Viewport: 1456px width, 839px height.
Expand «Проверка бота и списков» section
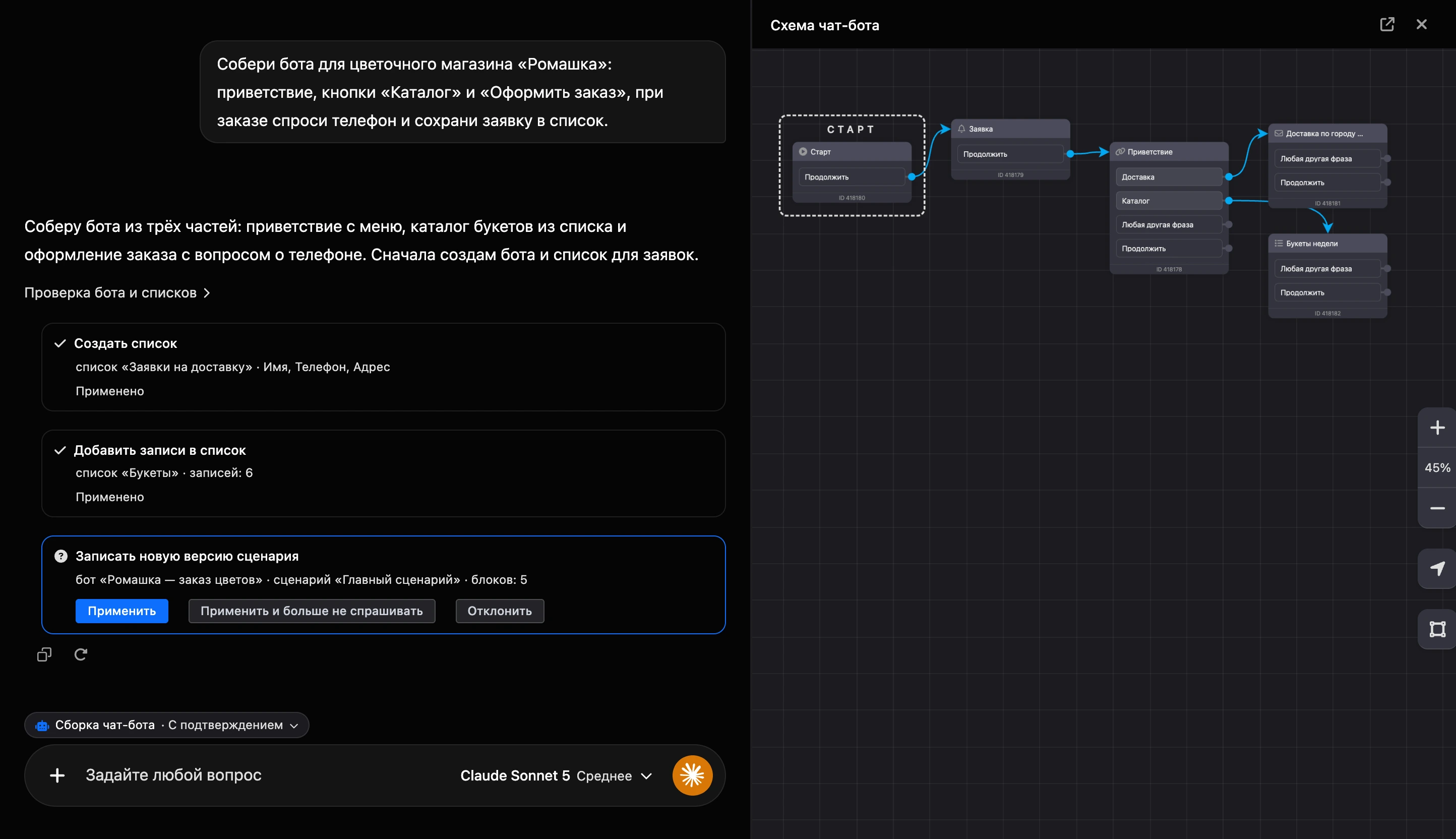[x=117, y=293]
